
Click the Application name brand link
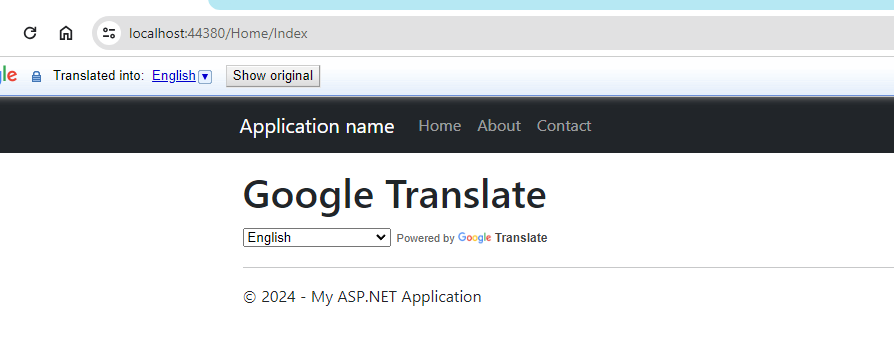coord(317,126)
